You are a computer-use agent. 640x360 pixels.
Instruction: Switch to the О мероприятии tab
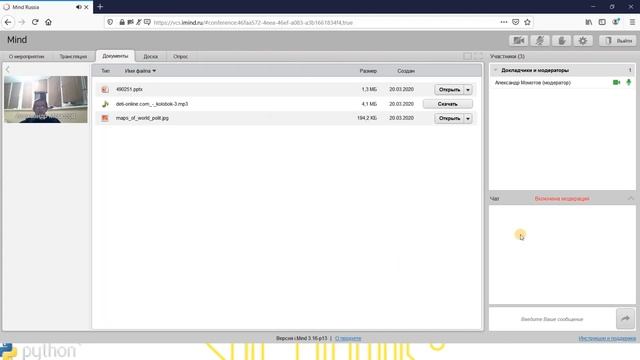point(27,56)
